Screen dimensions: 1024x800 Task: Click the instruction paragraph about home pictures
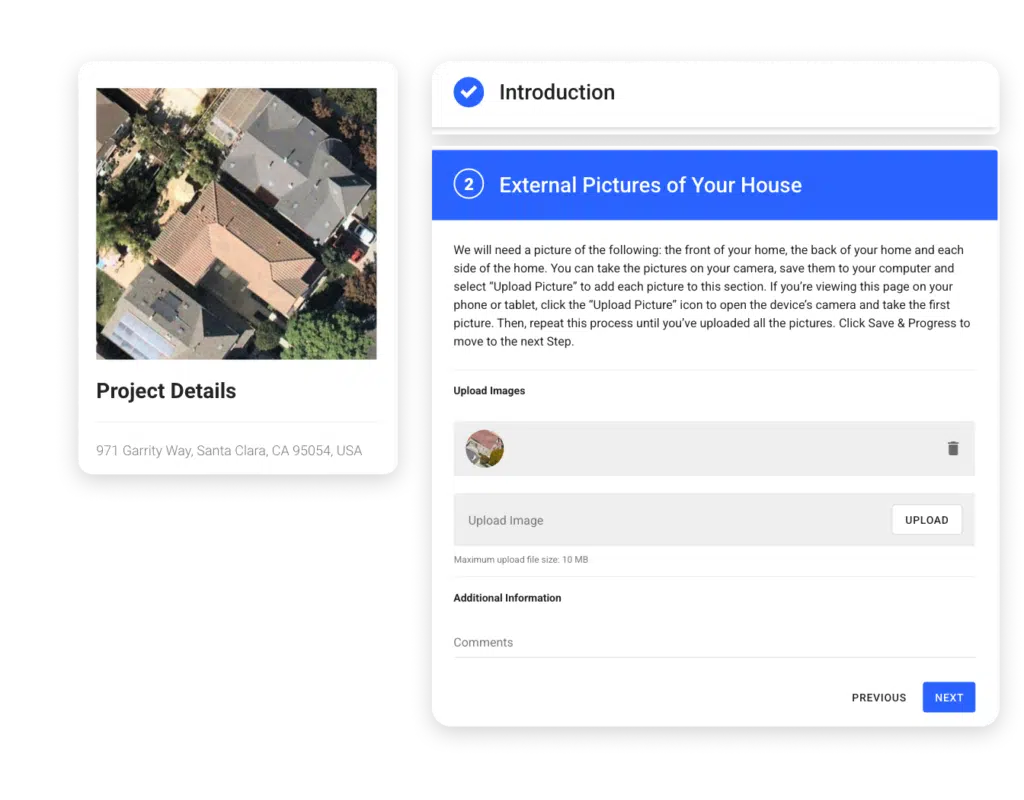[712, 296]
